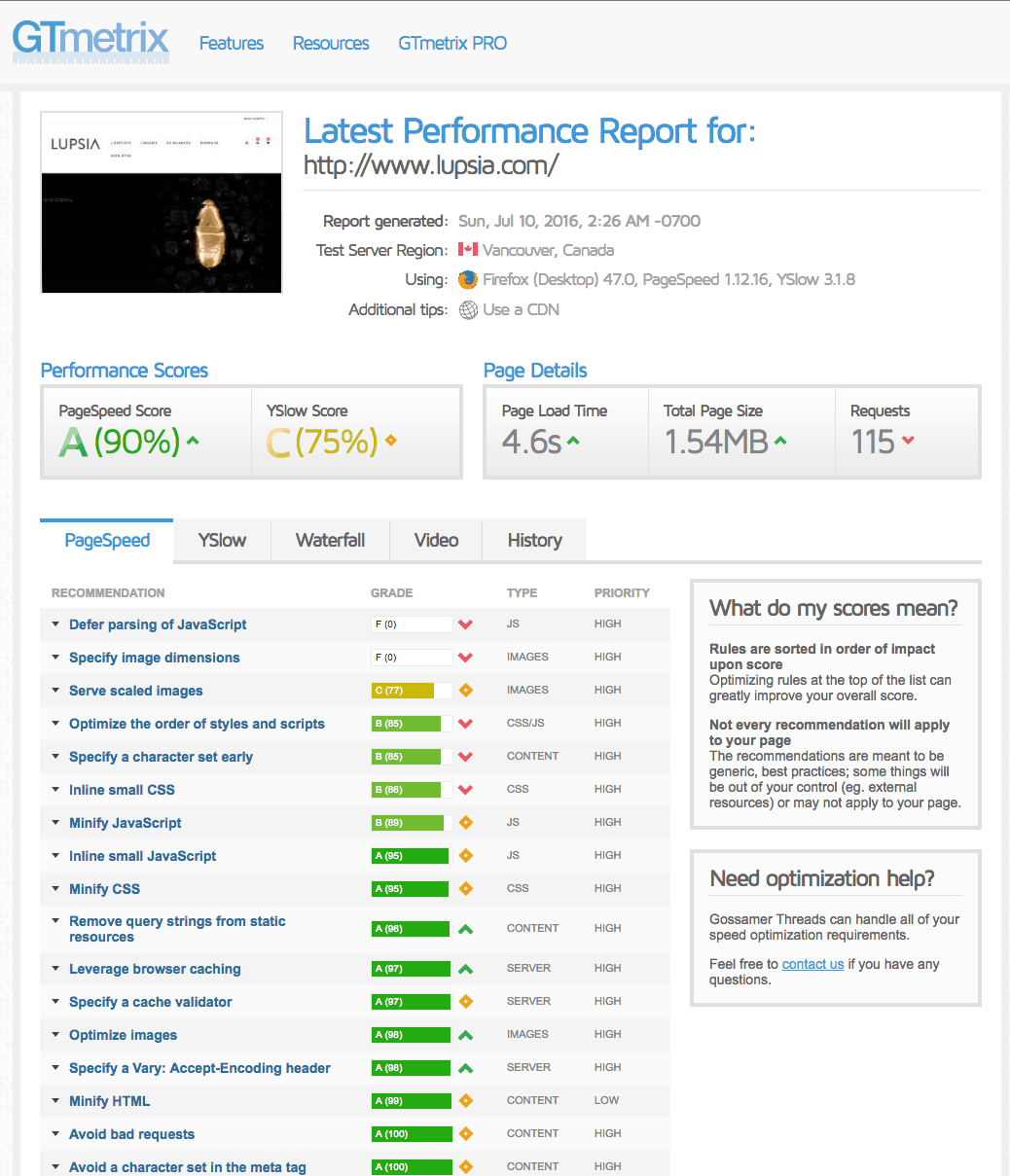Image resolution: width=1010 pixels, height=1176 pixels.
Task: Click red trend arrow in Defer parsing of JavaScript row
Action: tap(465, 624)
